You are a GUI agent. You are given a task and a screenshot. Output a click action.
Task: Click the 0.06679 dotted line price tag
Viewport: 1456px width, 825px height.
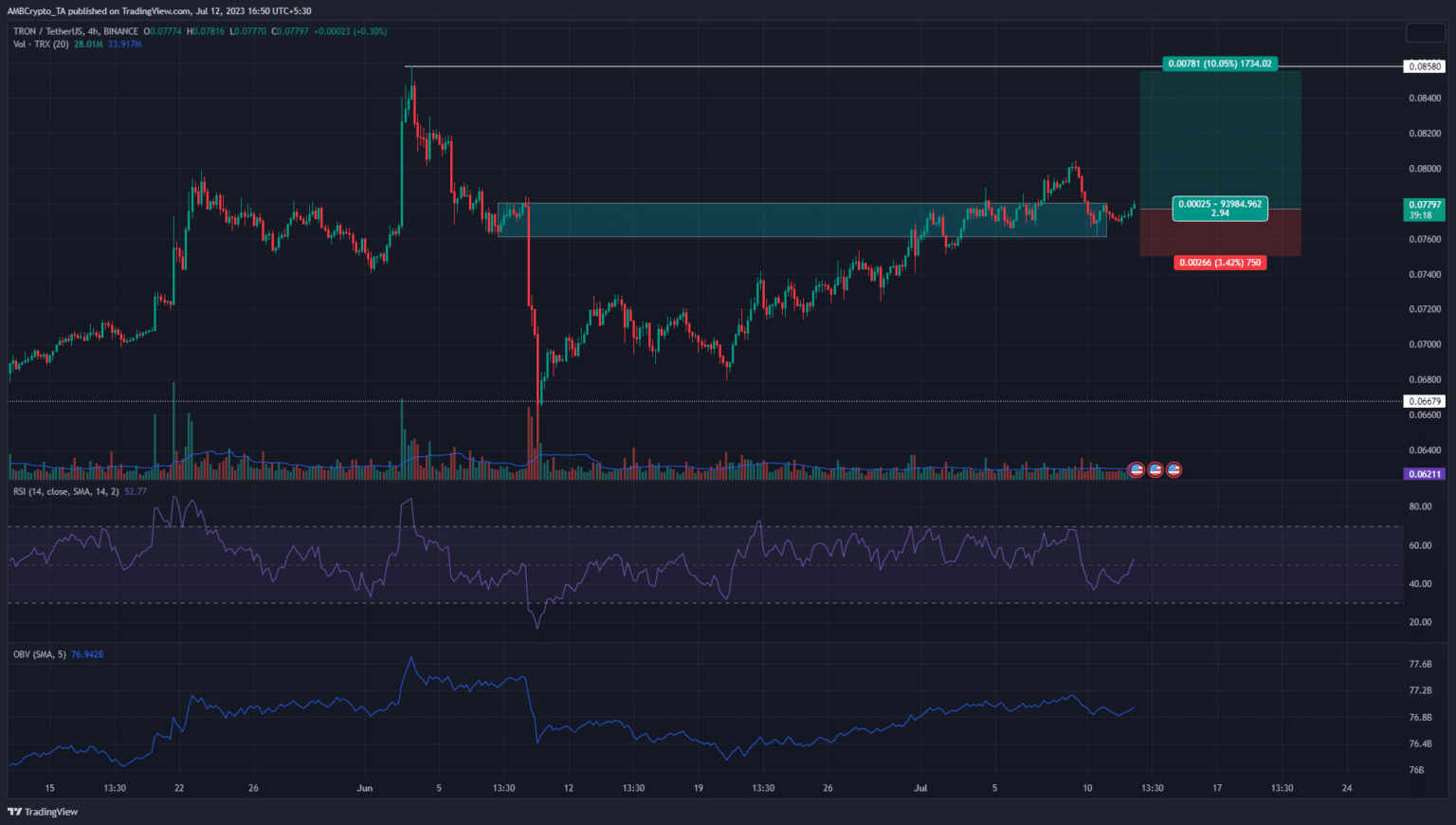(1424, 401)
